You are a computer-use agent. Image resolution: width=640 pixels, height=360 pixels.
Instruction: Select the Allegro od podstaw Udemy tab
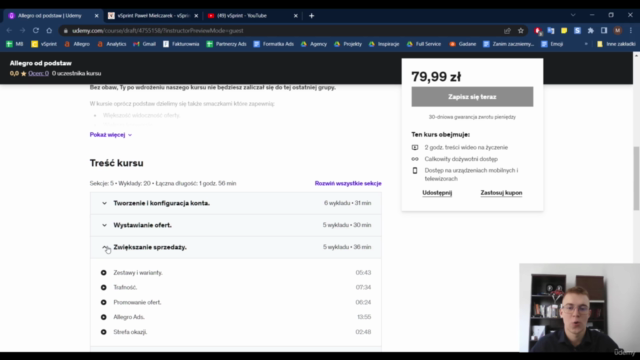point(53,16)
